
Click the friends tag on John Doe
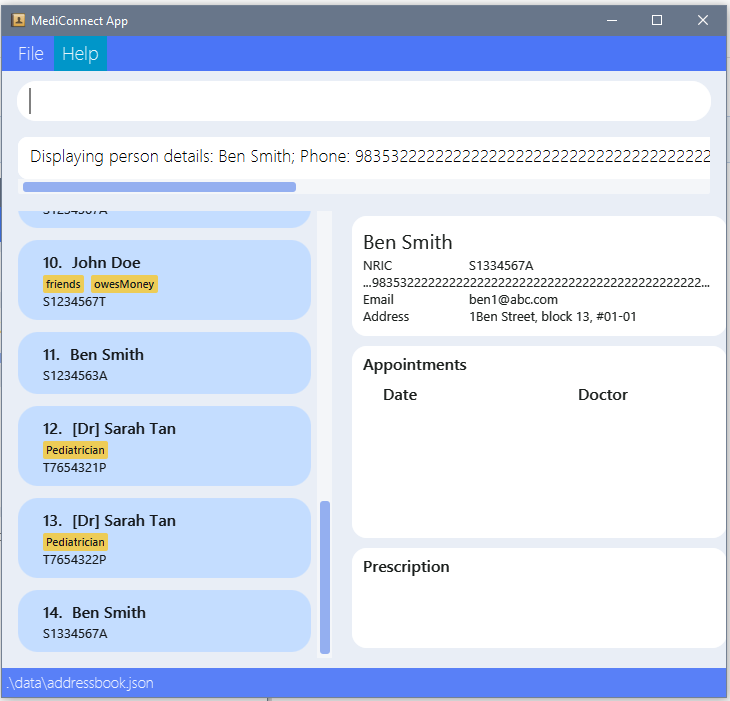(x=63, y=284)
